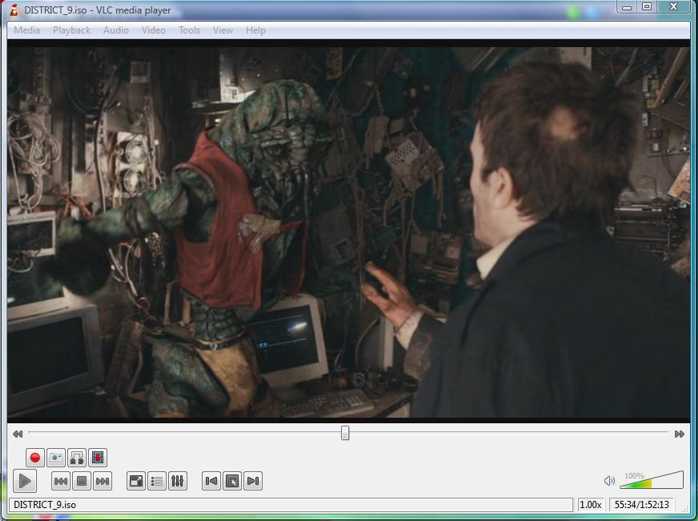Image resolution: width=698 pixels, height=521 pixels.
Task: Minimize the VLC window
Action: pos(627,7)
